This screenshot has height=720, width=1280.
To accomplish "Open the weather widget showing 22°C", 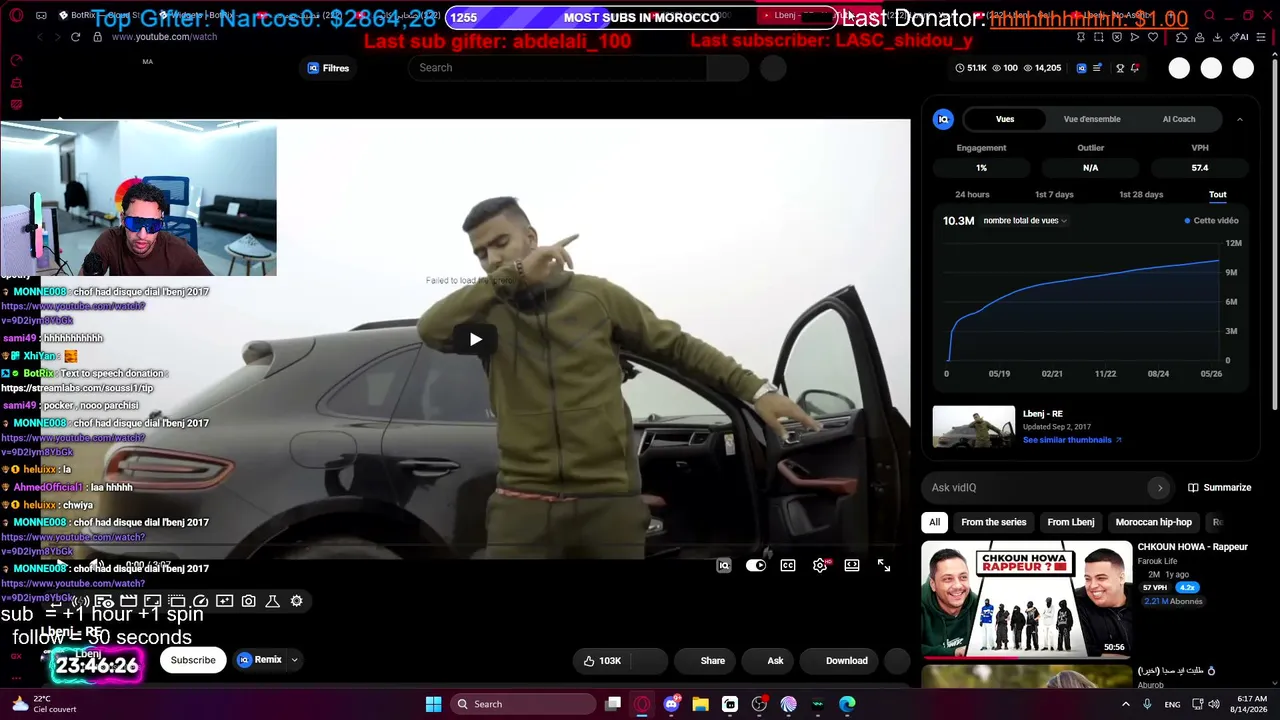I will tap(42, 704).
